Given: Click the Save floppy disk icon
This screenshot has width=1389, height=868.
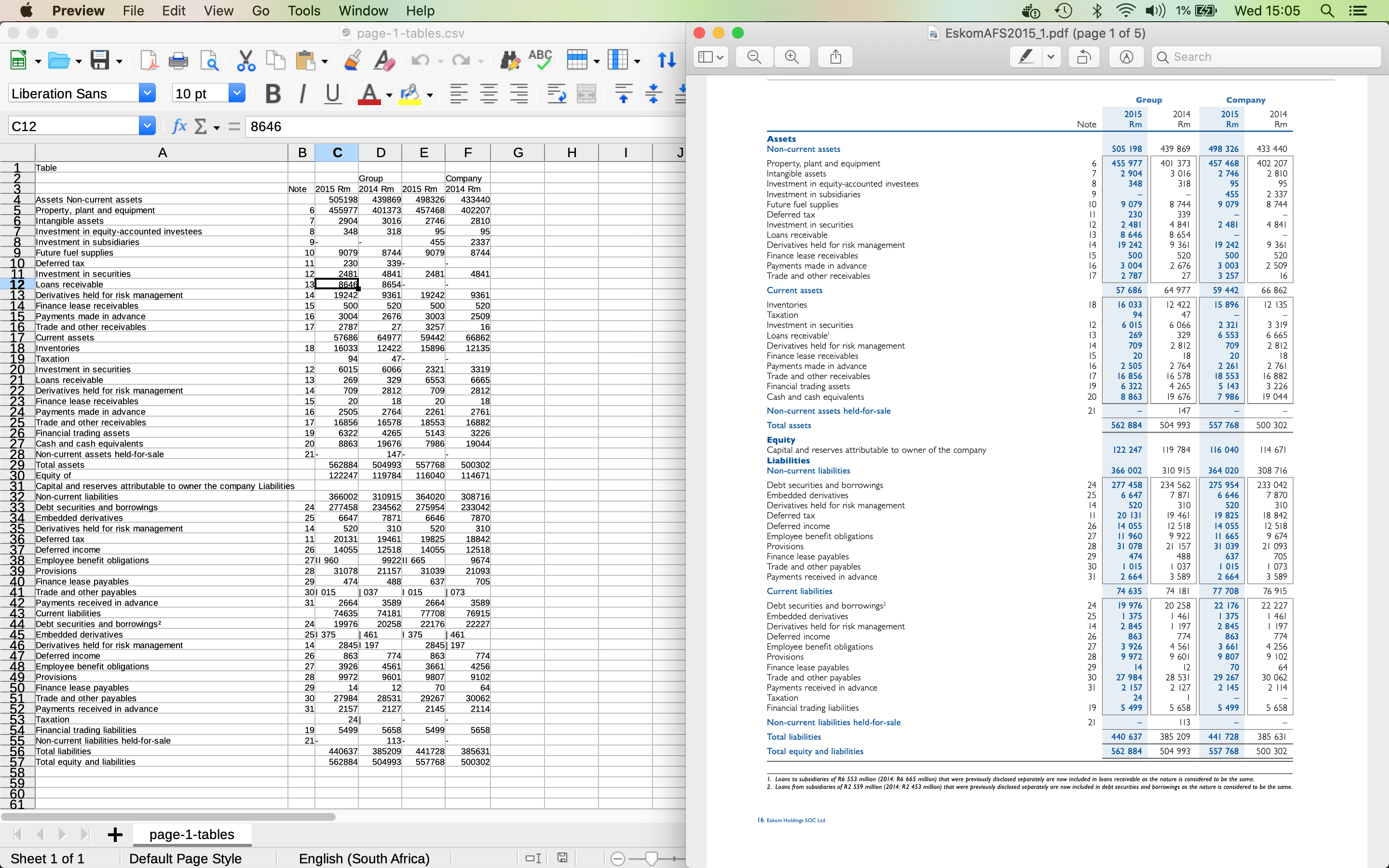Looking at the screenshot, I should tap(100, 60).
